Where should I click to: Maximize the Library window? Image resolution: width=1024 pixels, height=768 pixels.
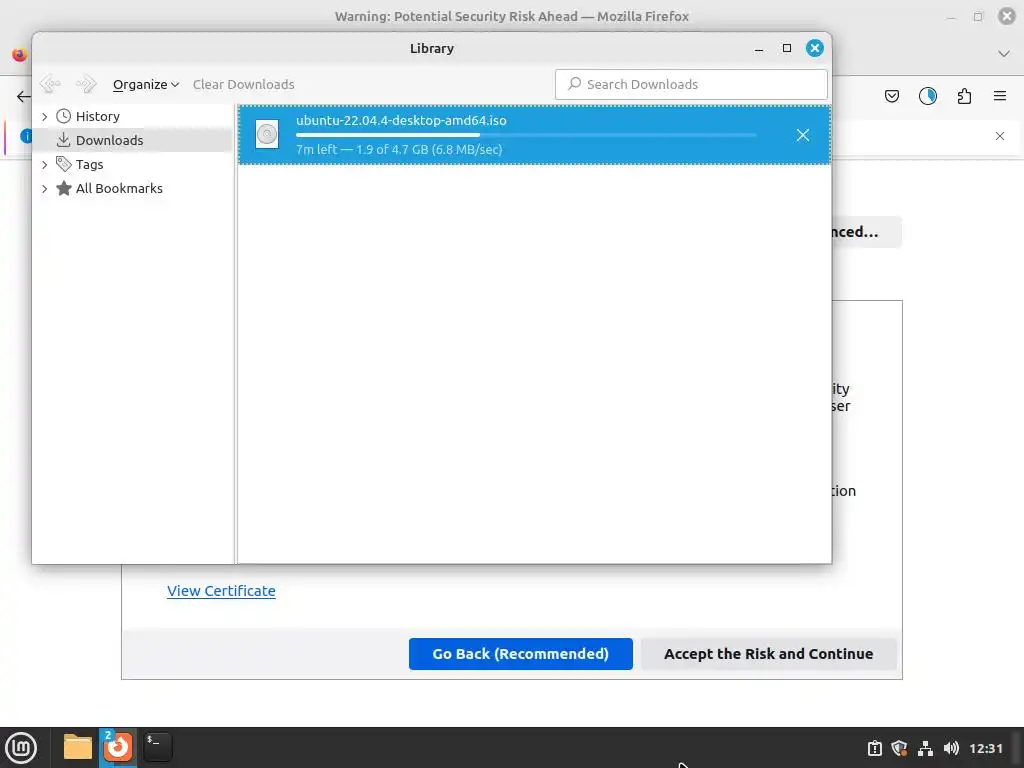point(787,48)
